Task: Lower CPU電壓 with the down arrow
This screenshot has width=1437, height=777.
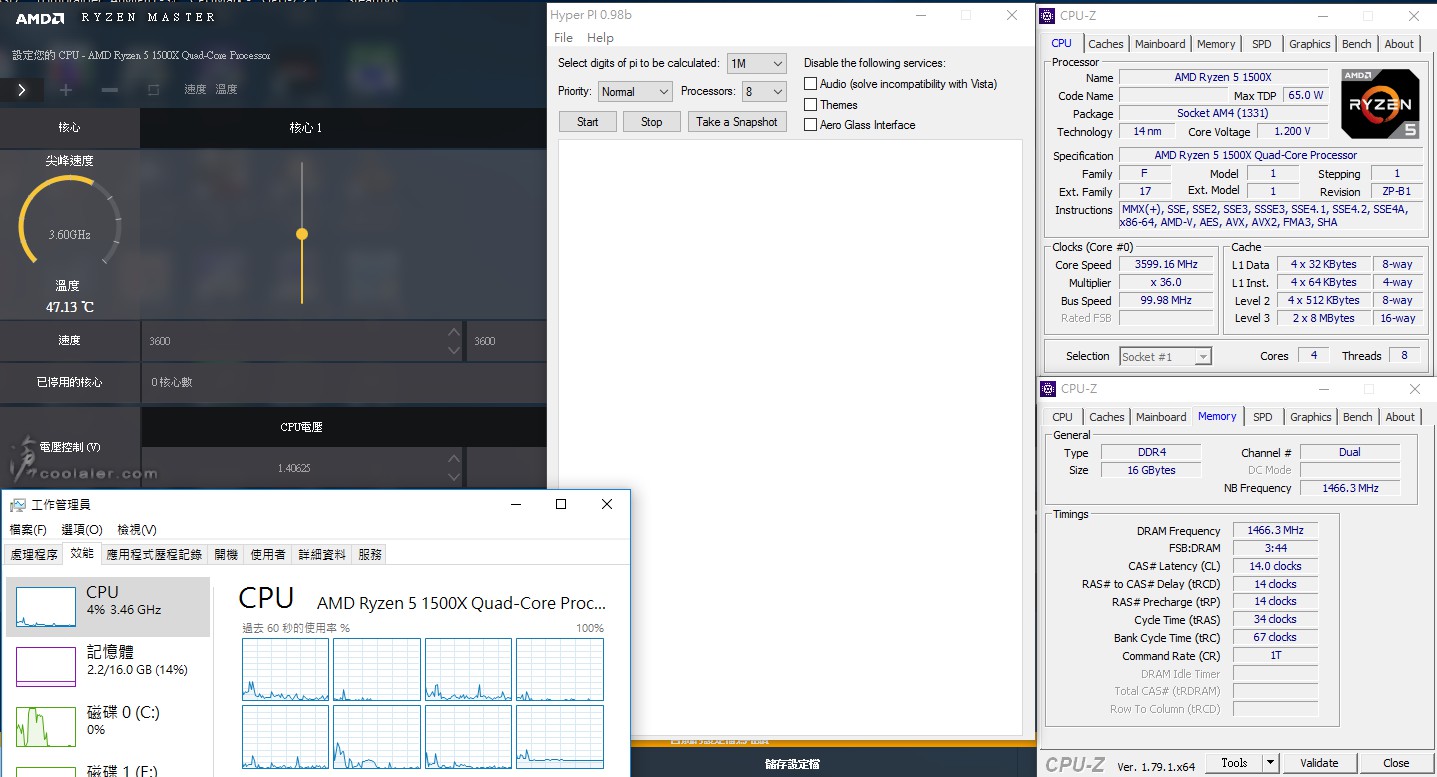Action: tap(454, 476)
